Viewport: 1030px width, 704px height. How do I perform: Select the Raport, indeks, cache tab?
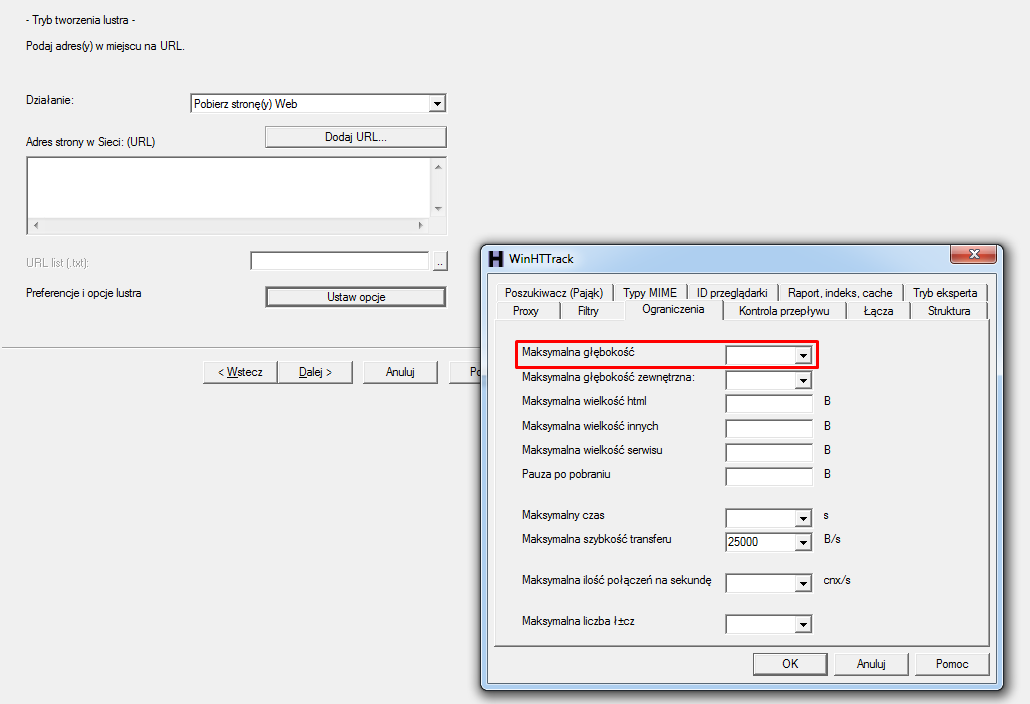(840, 293)
